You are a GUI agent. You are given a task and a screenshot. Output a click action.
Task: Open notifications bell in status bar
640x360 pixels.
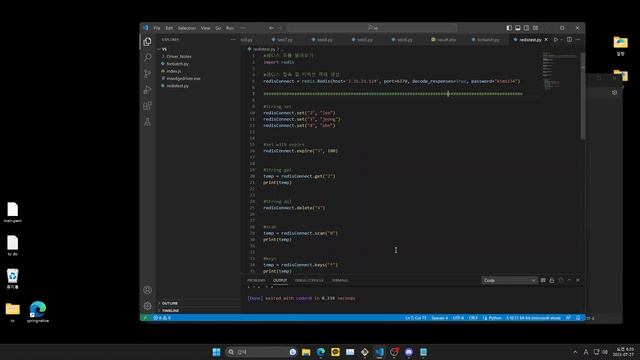point(578,318)
